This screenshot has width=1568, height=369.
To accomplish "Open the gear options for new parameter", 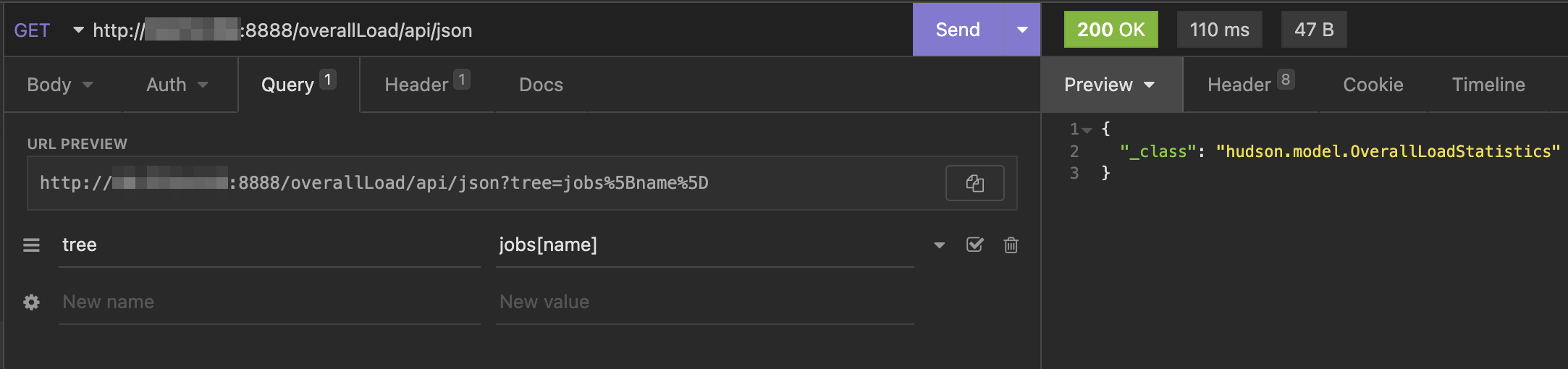I will pos(31,302).
